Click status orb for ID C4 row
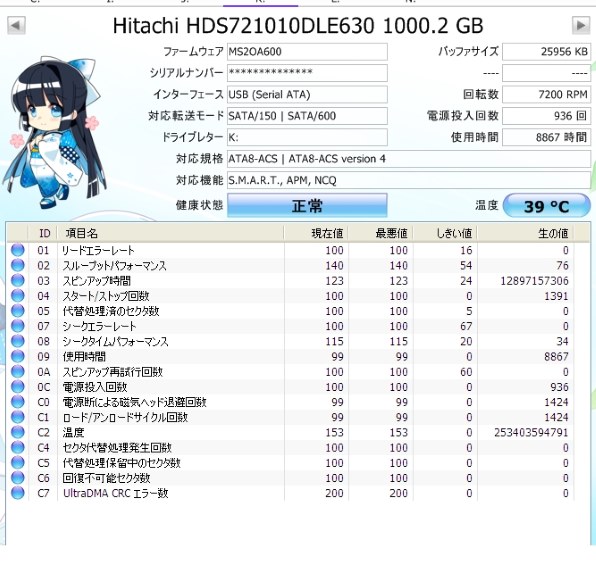596x583 pixels. pyautogui.click(x=17, y=447)
